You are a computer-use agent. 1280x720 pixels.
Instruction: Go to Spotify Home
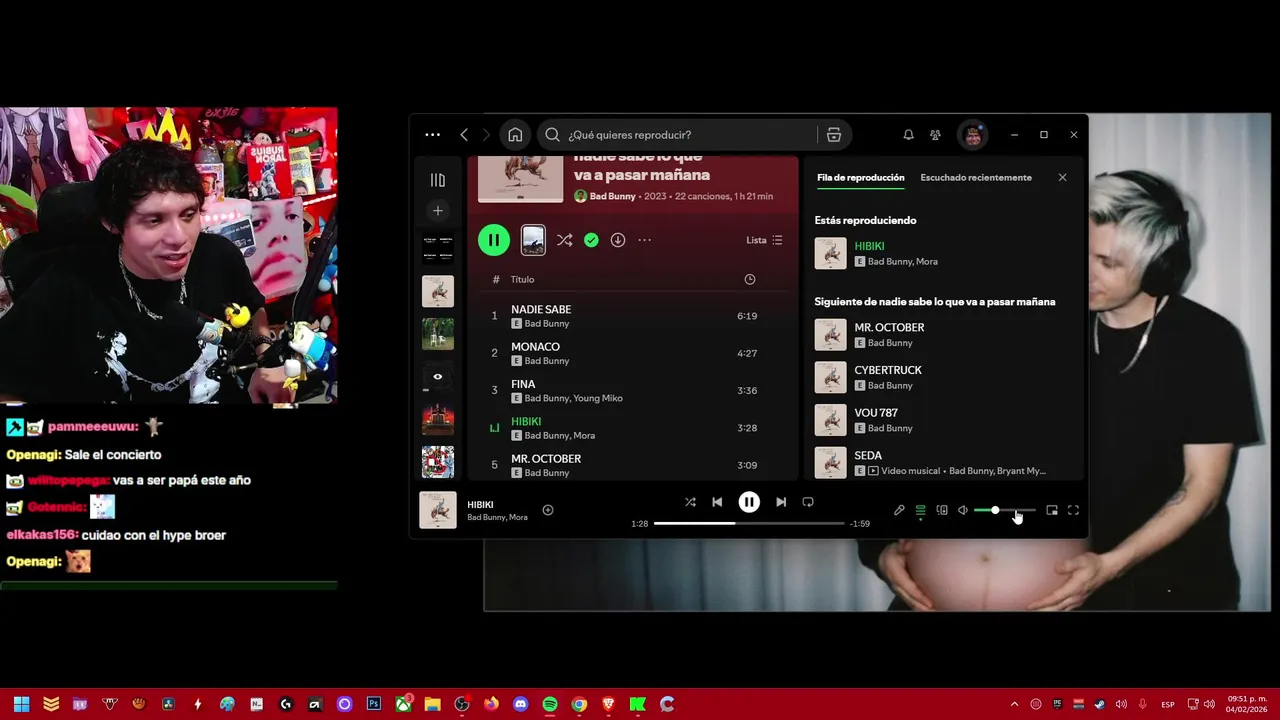click(515, 135)
